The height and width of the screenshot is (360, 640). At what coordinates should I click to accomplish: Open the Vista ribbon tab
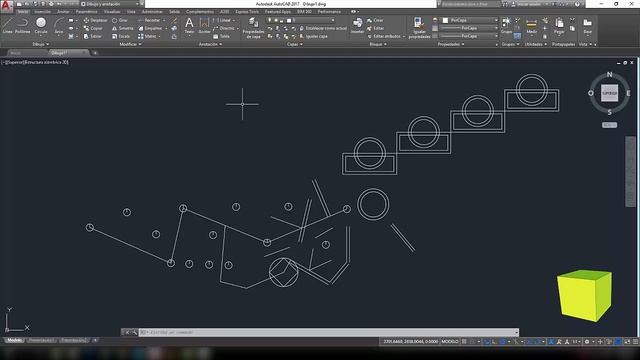[x=131, y=12]
